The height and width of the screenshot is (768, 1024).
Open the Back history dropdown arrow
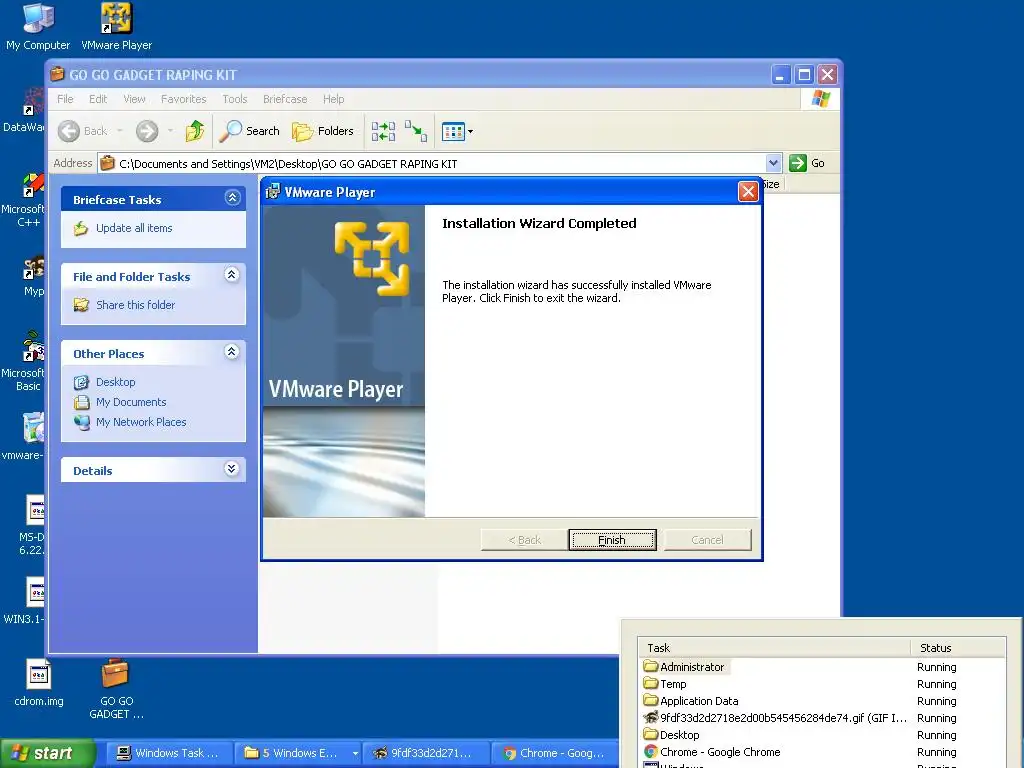[x=120, y=131]
